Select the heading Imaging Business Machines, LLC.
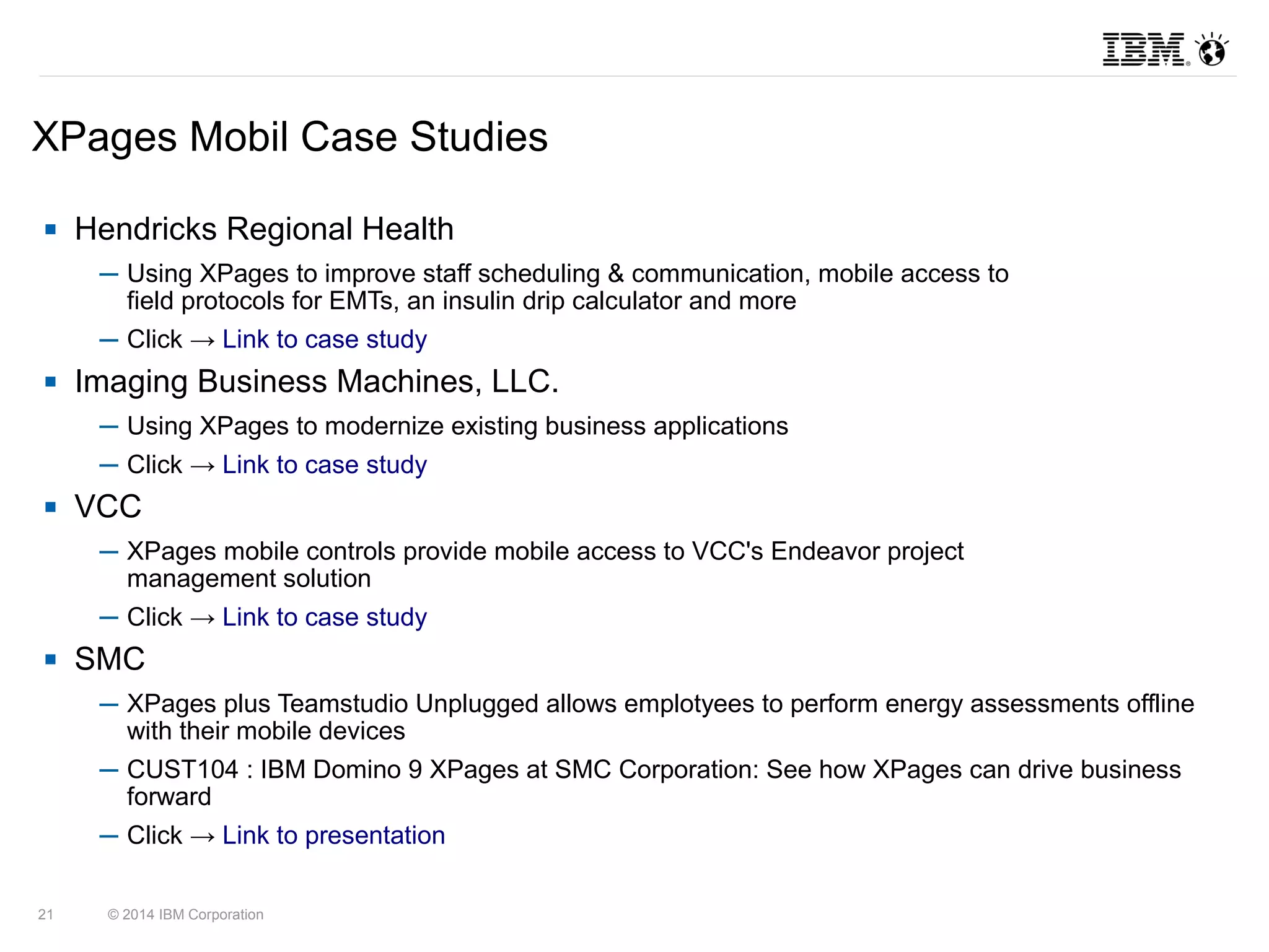 click(x=317, y=382)
